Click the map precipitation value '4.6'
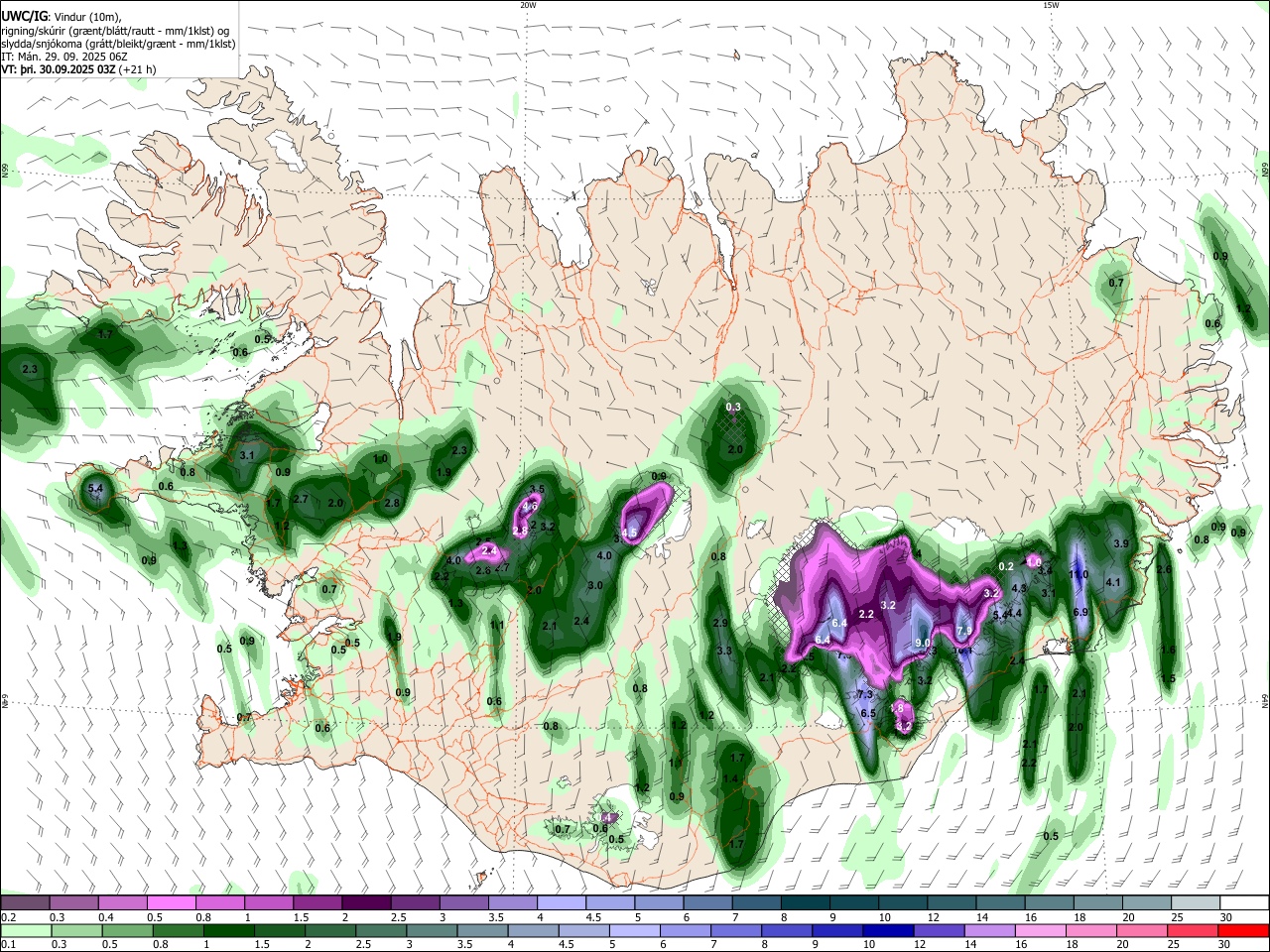 [529, 506]
